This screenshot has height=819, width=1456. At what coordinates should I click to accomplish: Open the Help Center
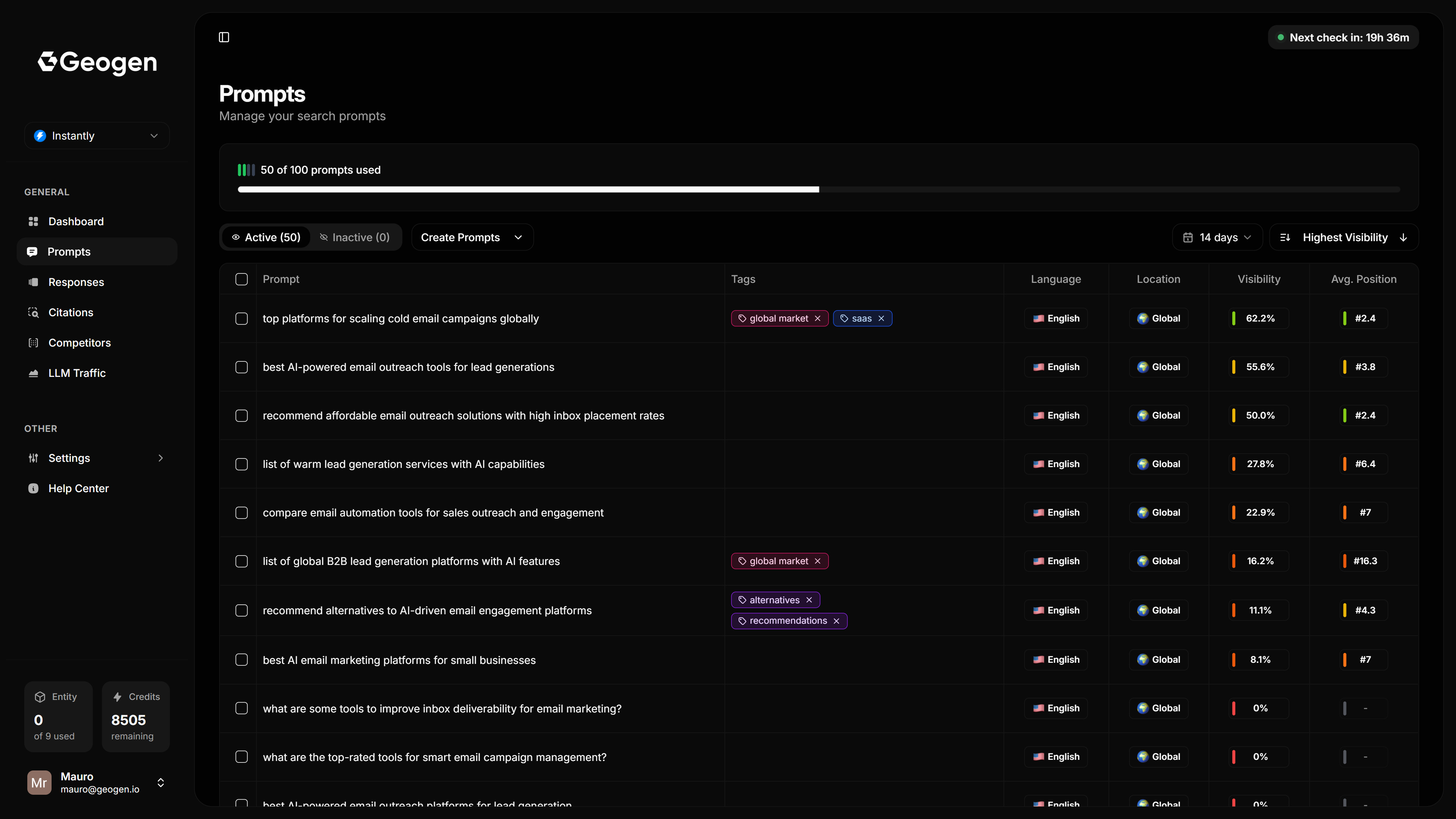point(78,488)
